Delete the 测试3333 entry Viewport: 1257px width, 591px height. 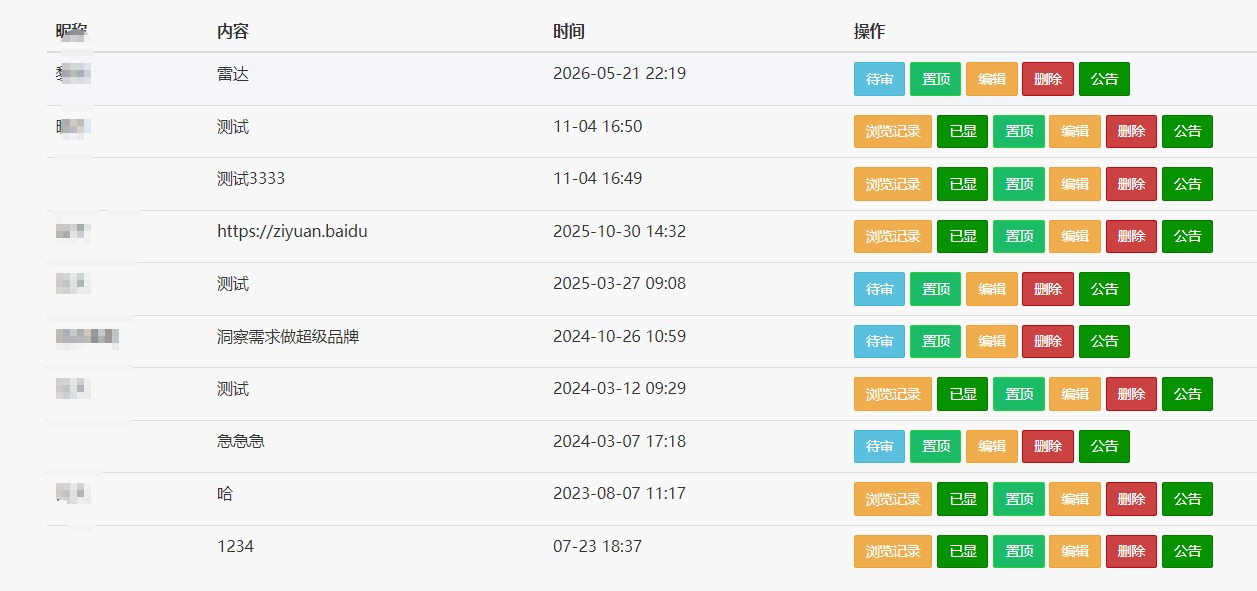pyautogui.click(x=1131, y=184)
